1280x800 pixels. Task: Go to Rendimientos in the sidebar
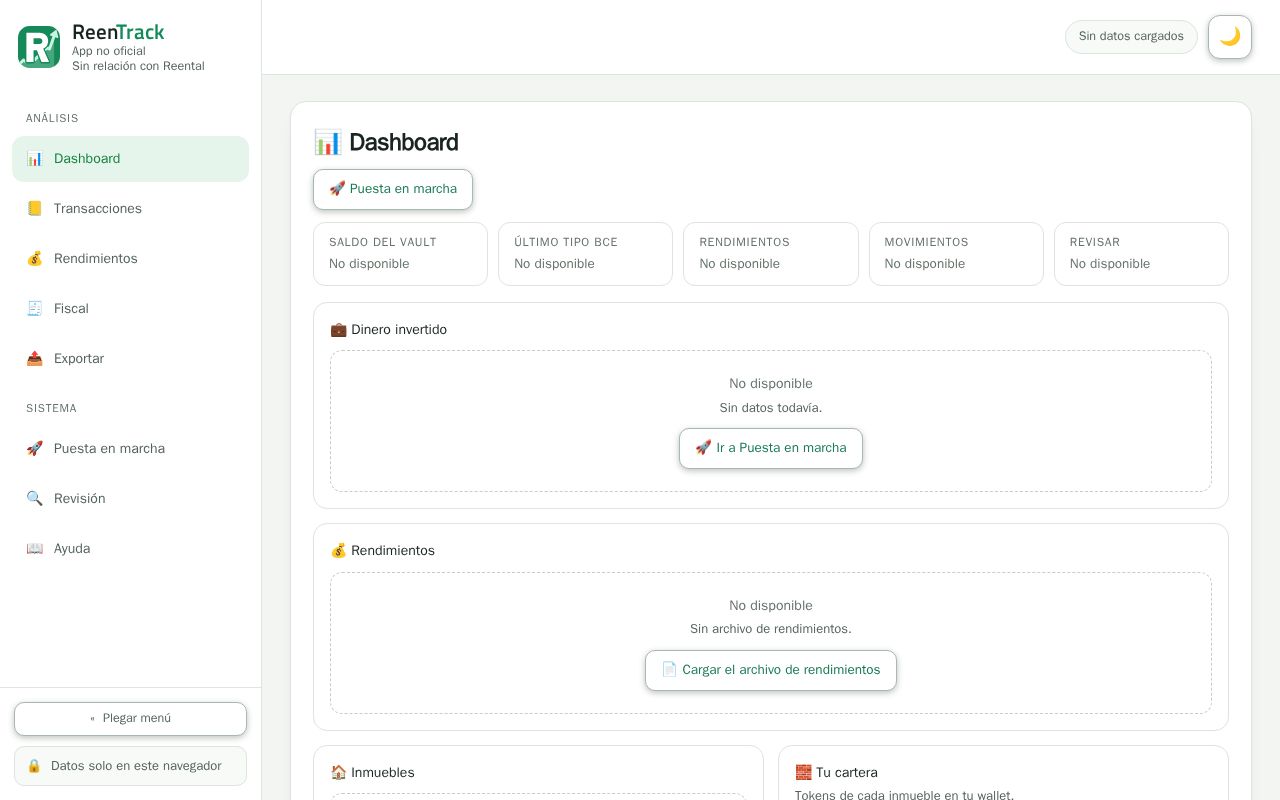pyautogui.click(x=130, y=259)
